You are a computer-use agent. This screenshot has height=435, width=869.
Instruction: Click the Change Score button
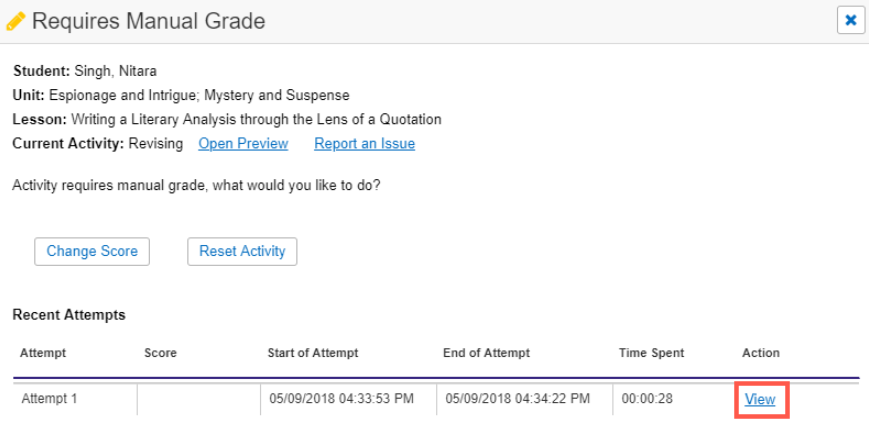click(x=92, y=252)
